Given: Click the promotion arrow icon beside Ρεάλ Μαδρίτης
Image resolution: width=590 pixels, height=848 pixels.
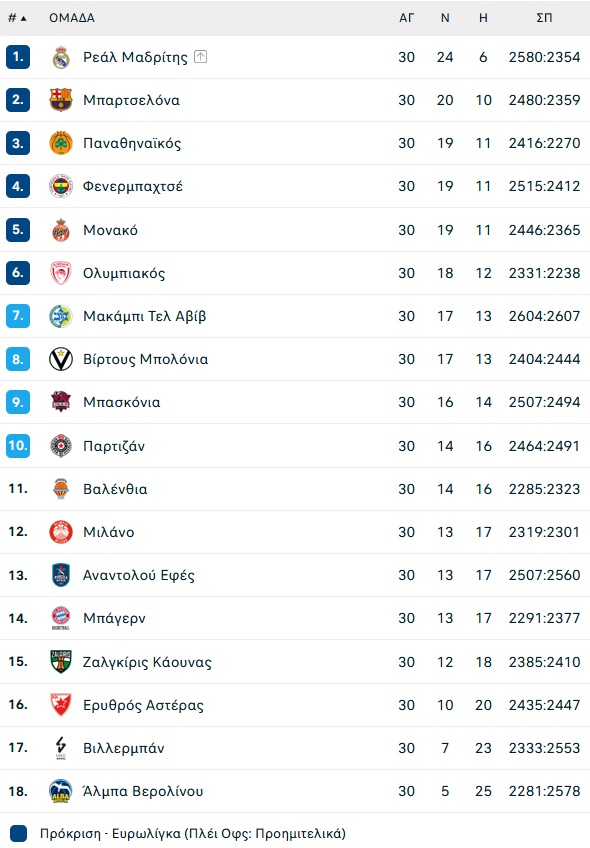Looking at the screenshot, I should pyautogui.click(x=201, y=56).
